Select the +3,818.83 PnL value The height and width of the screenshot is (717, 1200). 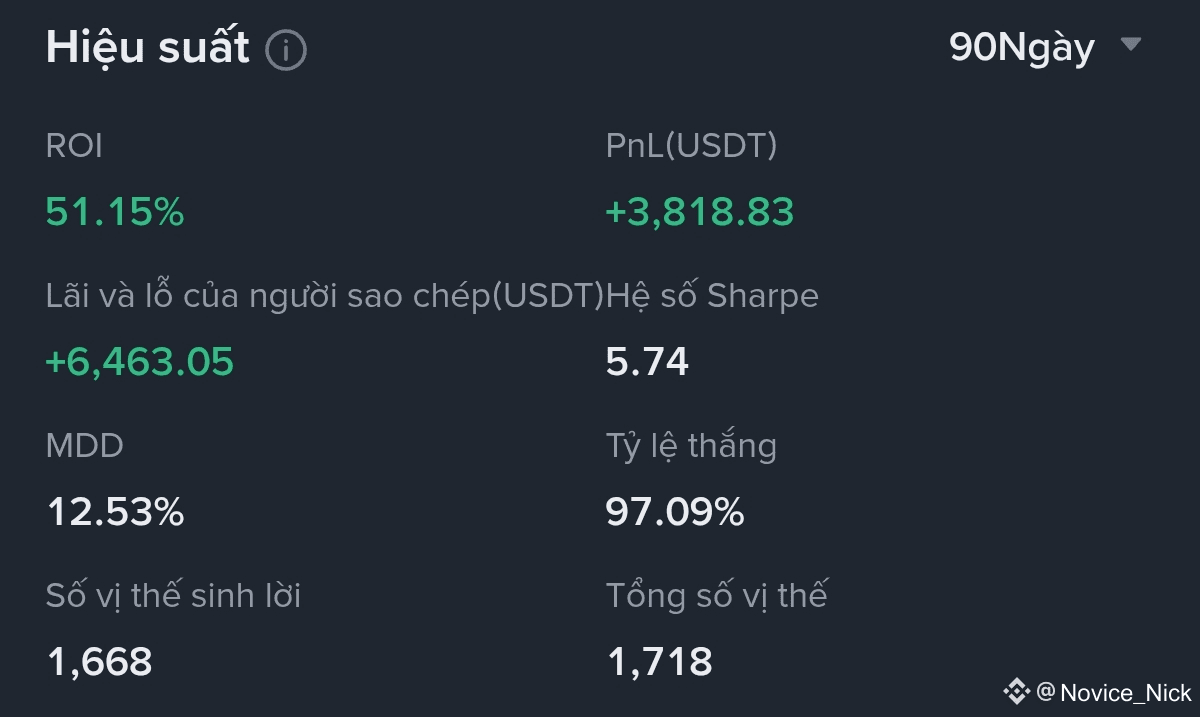[700, 212]
